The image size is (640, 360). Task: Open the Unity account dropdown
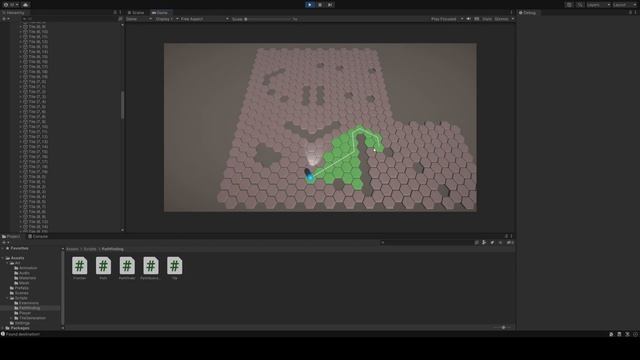click(x=11, y=4)
